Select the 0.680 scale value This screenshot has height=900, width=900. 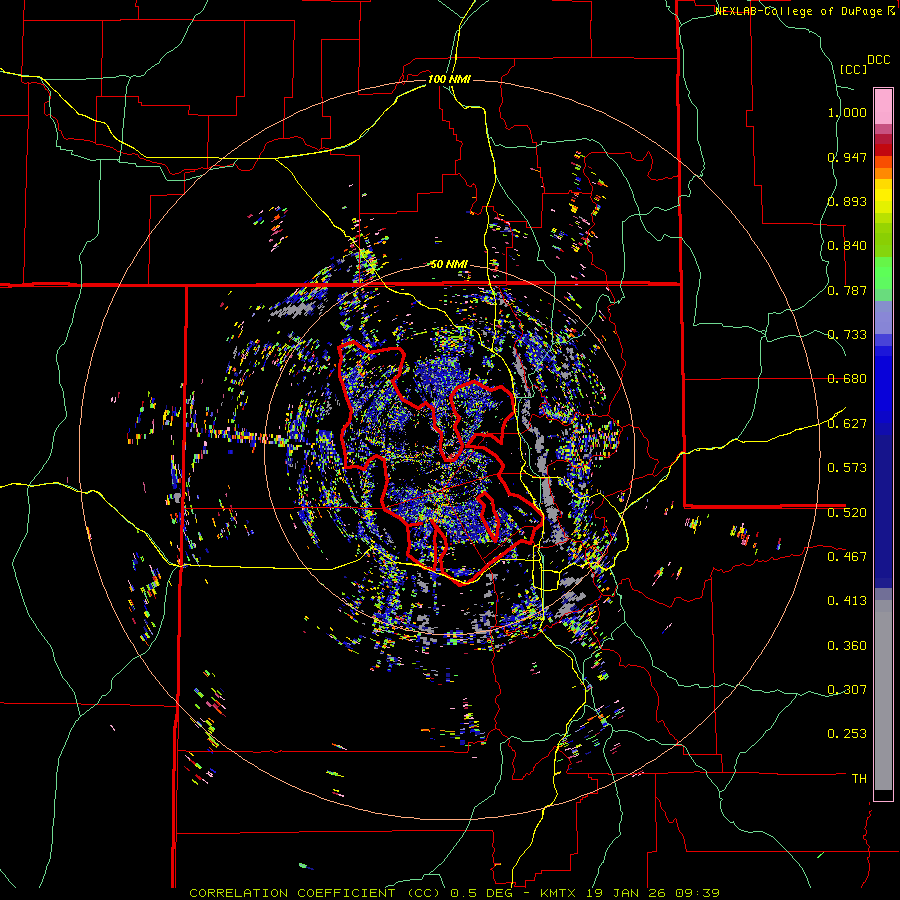coord(847,379)
